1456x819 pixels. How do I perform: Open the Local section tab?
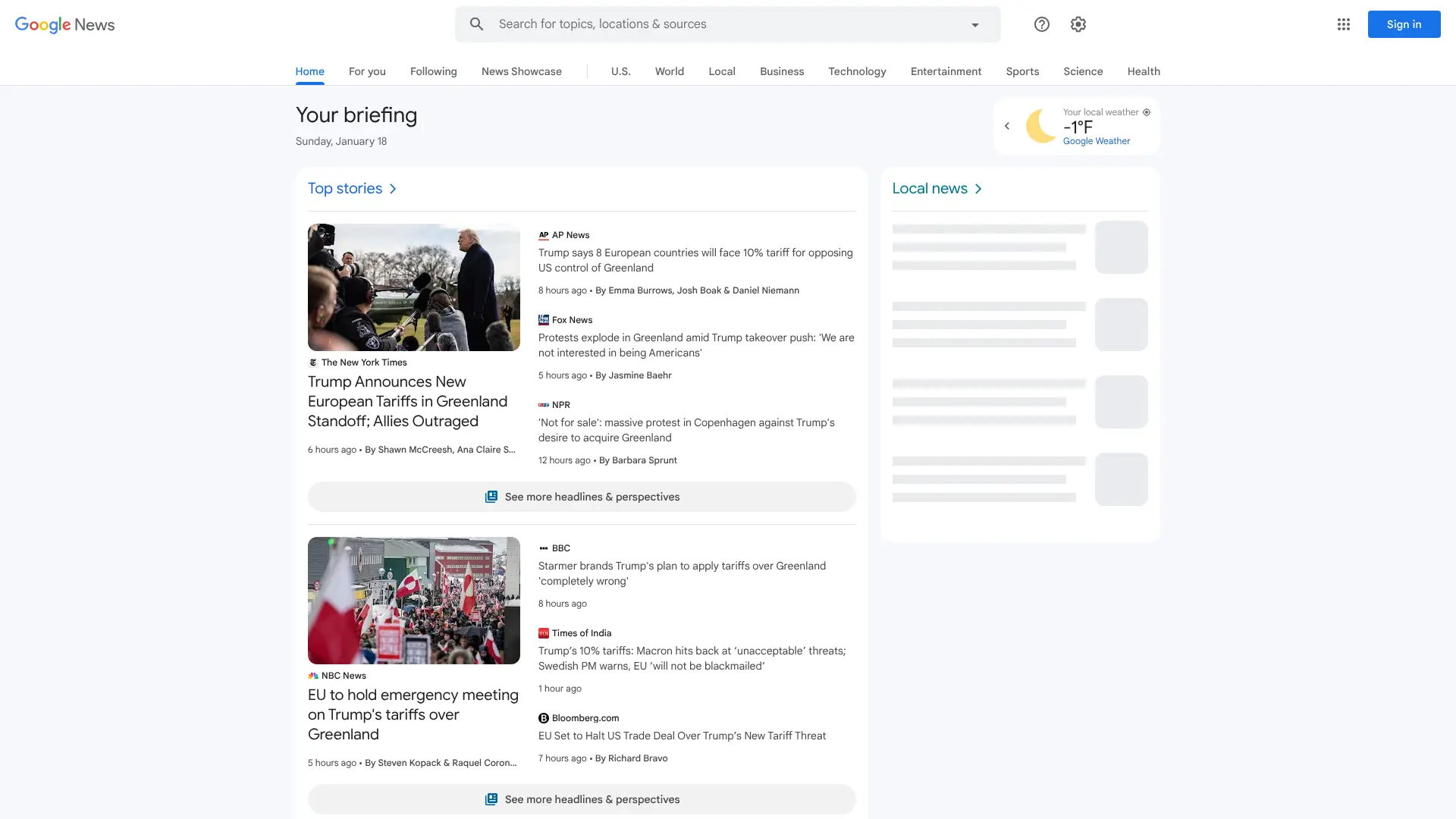click(722, 71)
